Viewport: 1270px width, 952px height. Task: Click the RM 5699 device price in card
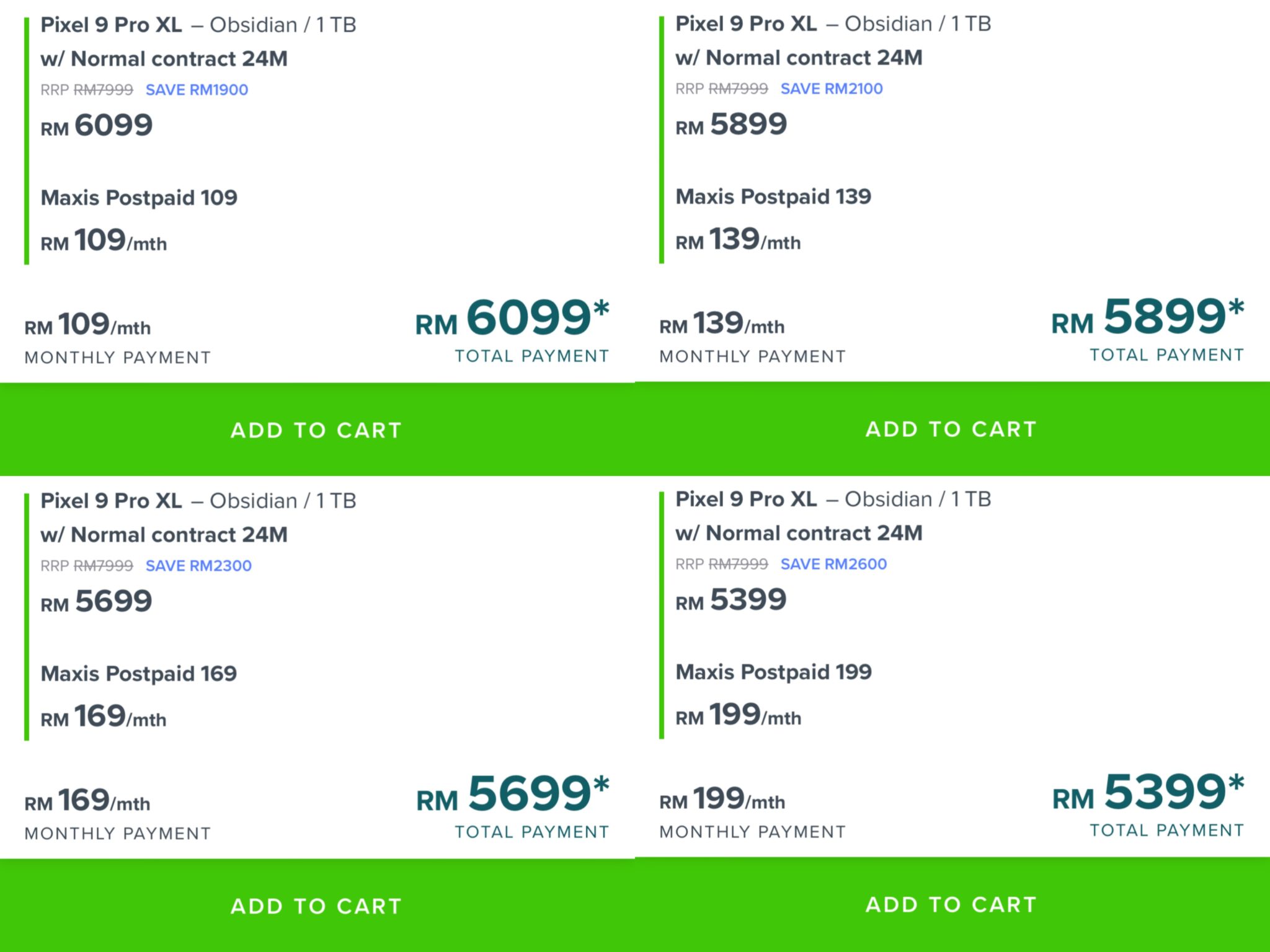96,601
